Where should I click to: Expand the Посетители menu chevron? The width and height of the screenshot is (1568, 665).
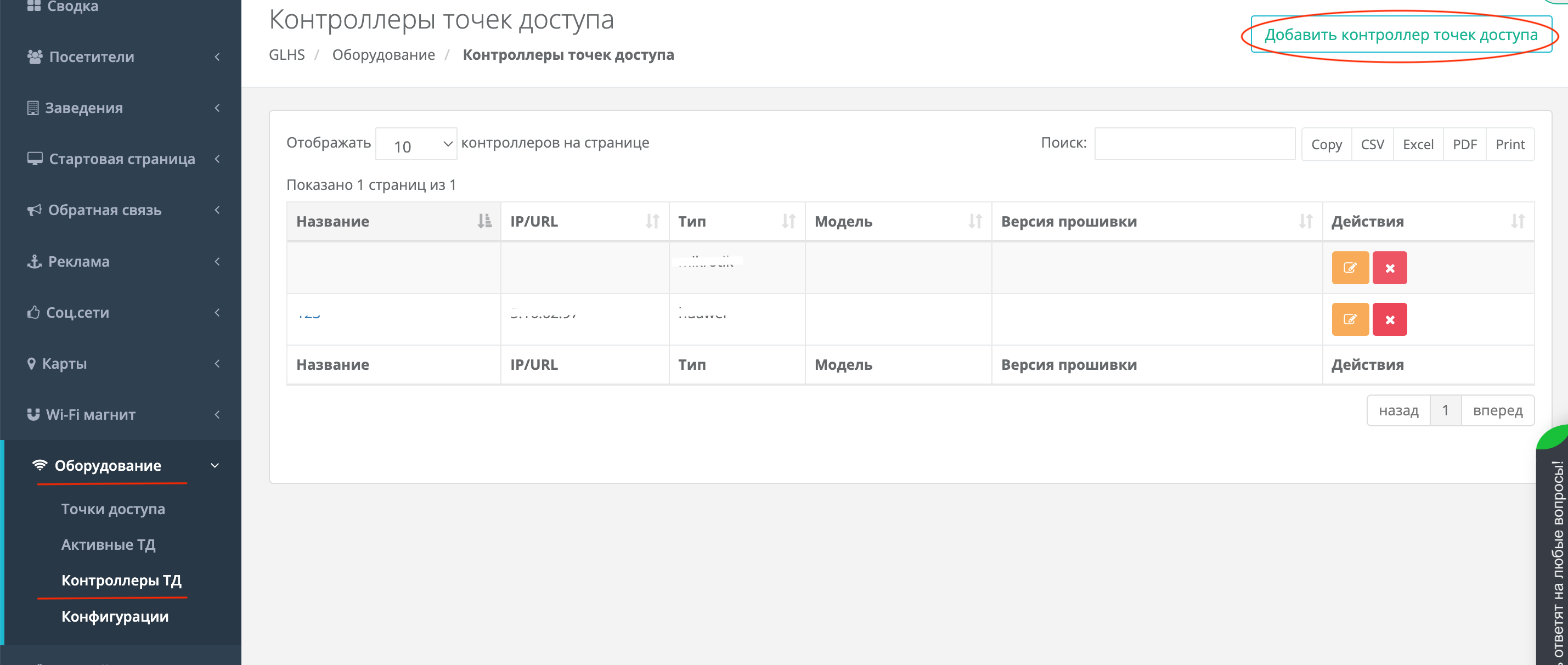point(217,57)
